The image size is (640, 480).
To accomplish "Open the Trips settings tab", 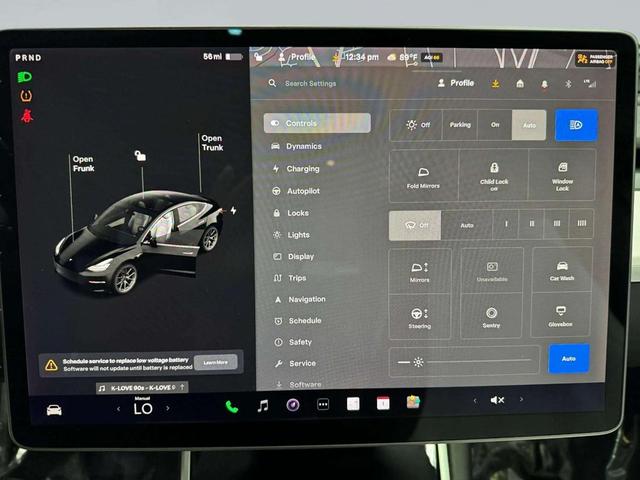I will (289, 278).
